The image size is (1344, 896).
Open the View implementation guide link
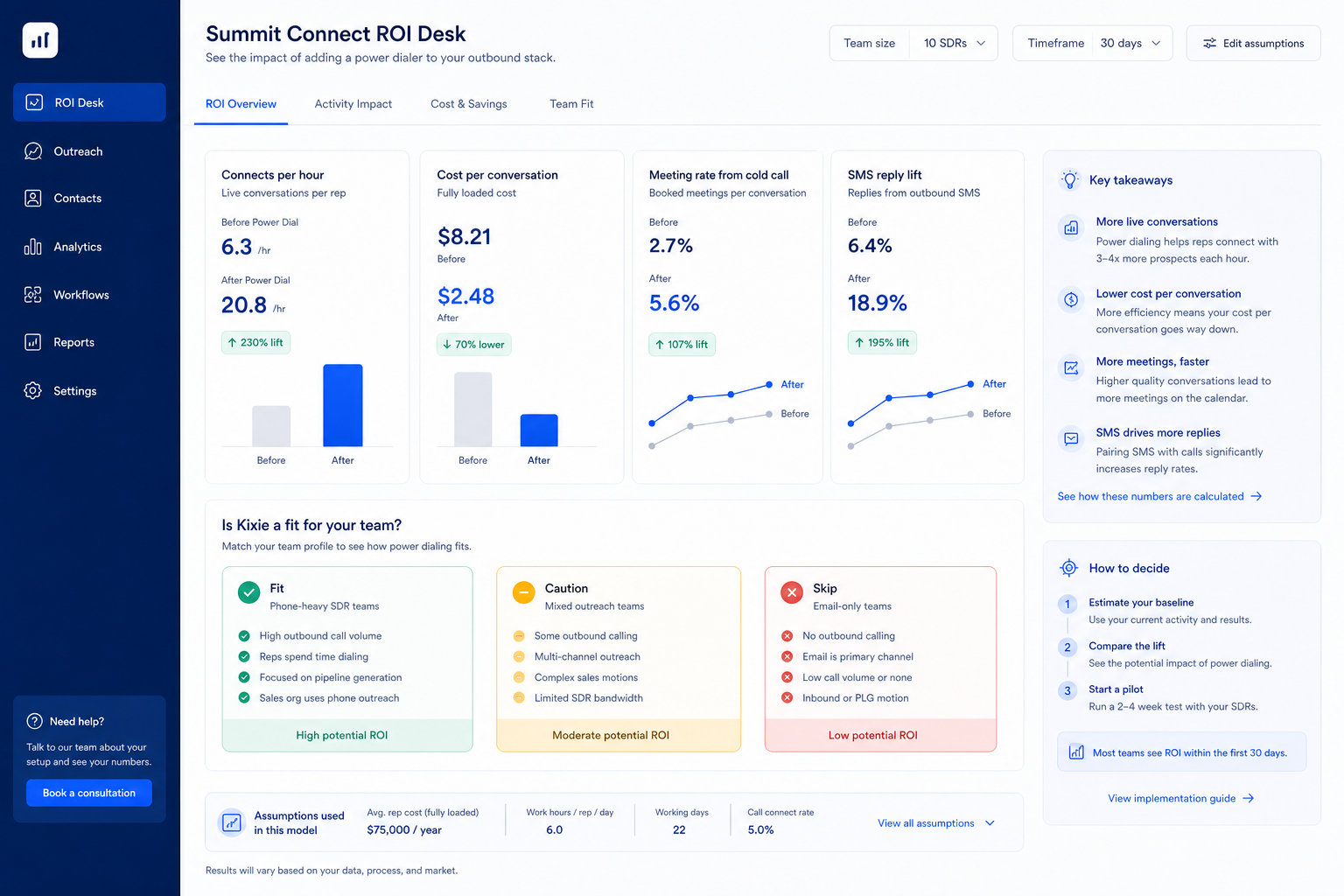[x=1180, y=798]
